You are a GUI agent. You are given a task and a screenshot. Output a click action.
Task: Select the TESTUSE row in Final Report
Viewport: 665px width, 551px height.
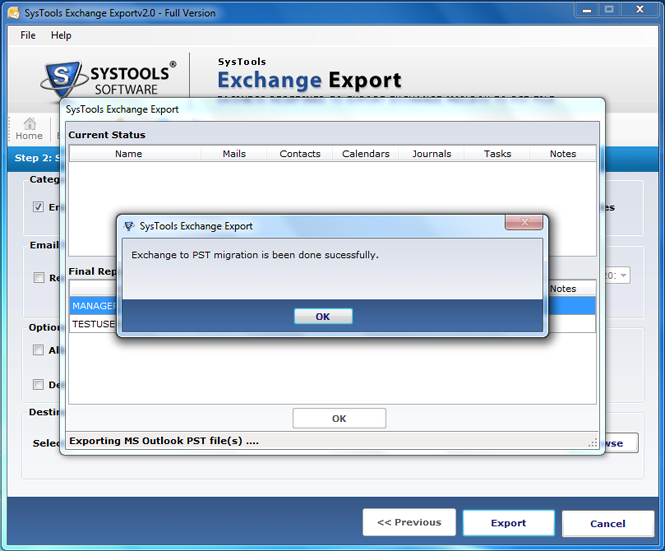(x=93, y=324)
